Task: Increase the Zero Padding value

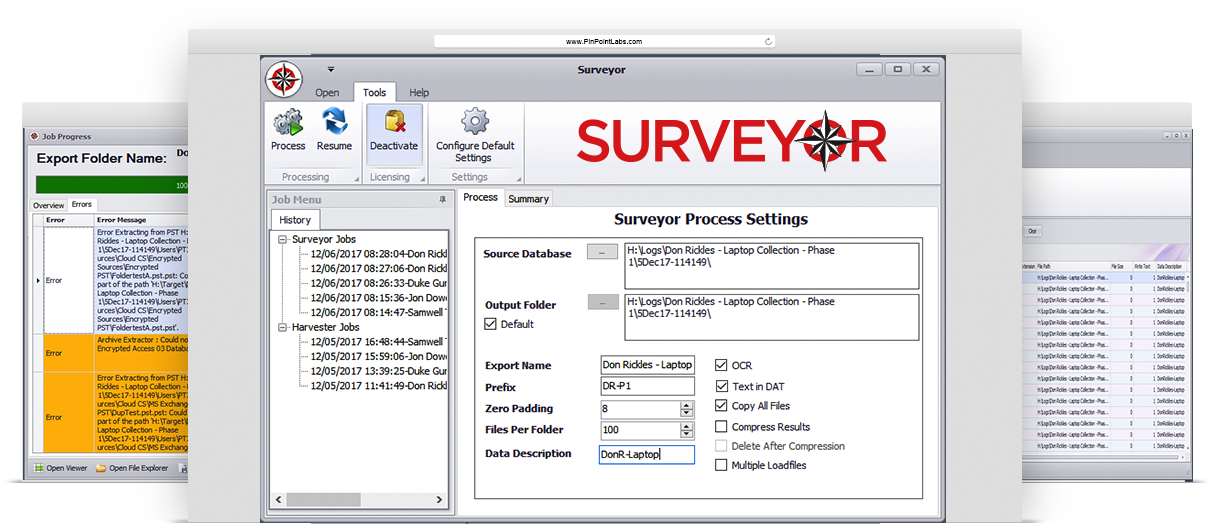Action: 686,405
